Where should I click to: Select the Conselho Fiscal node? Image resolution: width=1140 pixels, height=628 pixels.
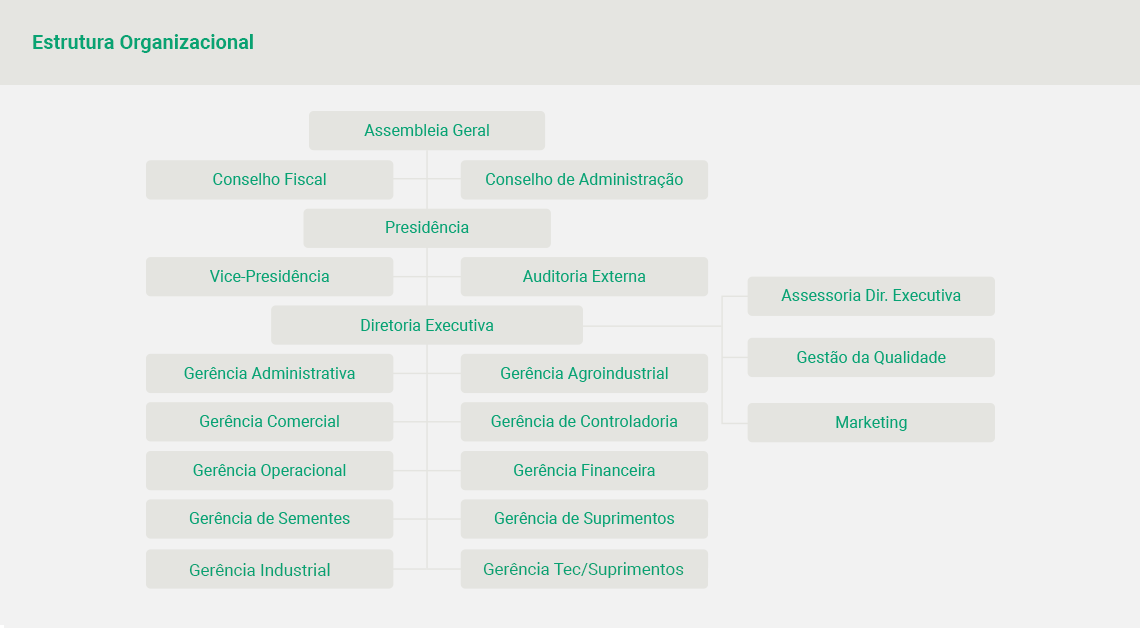(270, 180)
